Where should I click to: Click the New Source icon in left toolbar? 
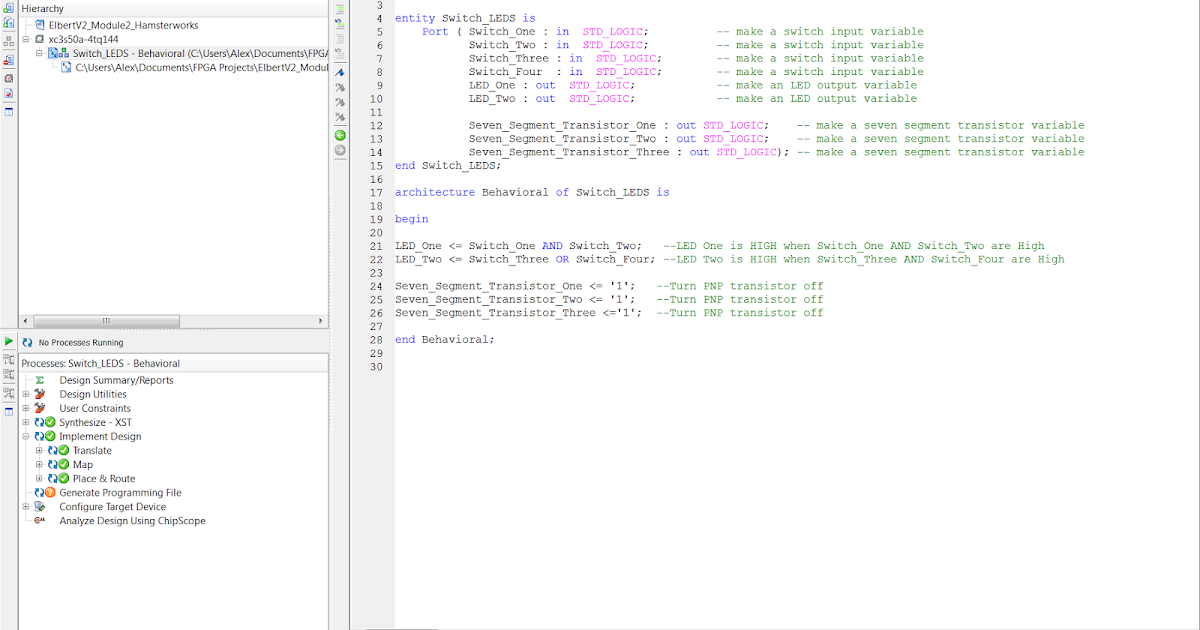[x=8, y=9]
